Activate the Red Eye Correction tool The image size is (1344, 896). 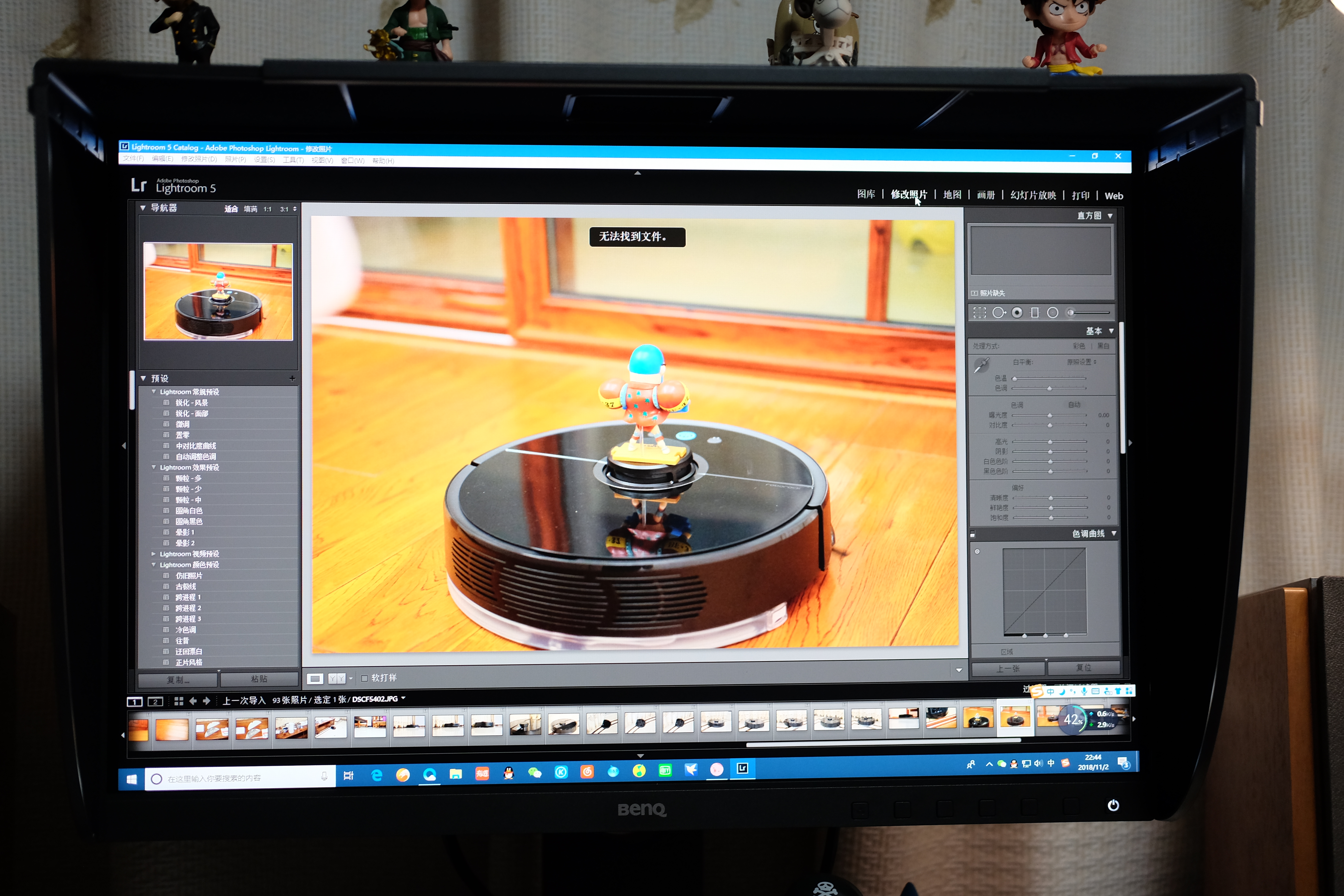coord(1017,313)
